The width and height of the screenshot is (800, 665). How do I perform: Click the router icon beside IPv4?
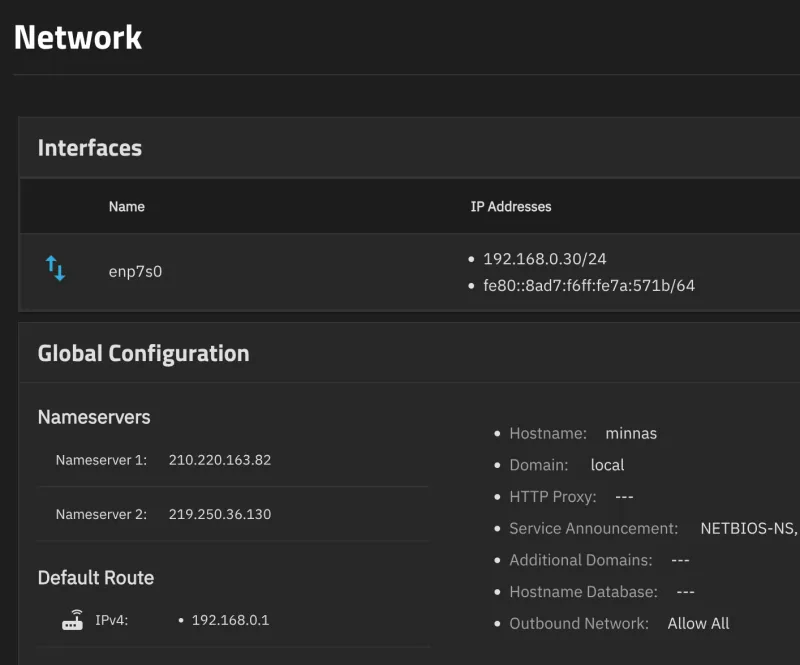pyautogui.click(x=72, y=620)
